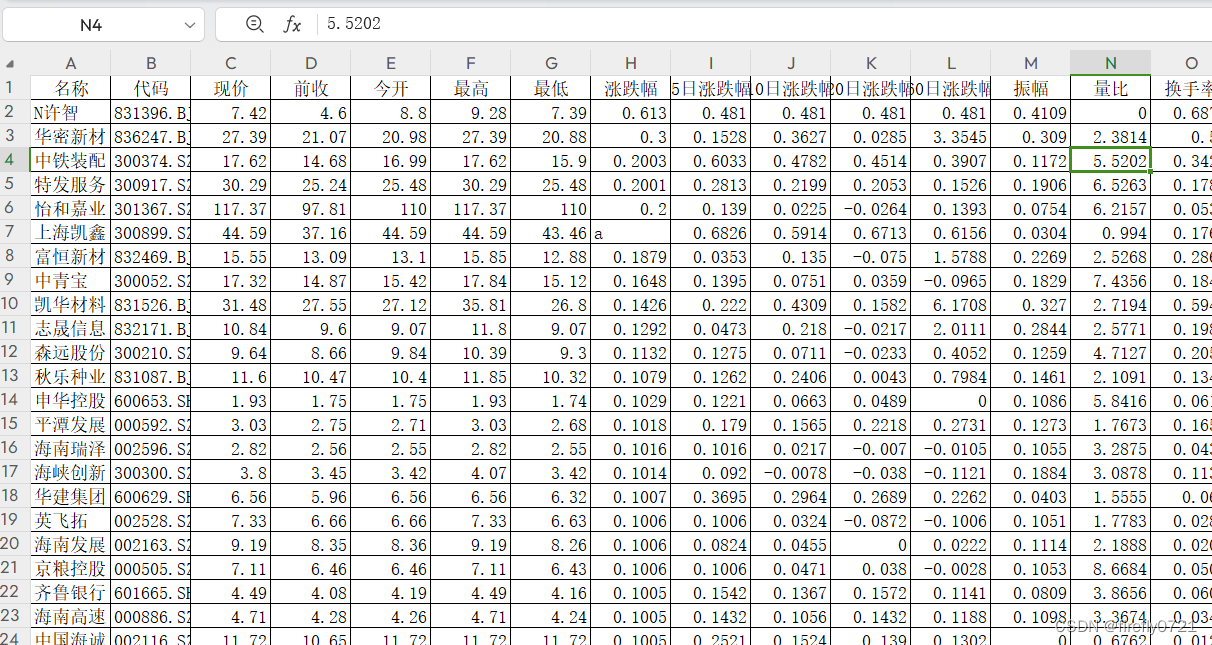The height and width of the screenshot is (645, 1212).
Task: Select the cell containing 华密新材
Action: [71, 136]
